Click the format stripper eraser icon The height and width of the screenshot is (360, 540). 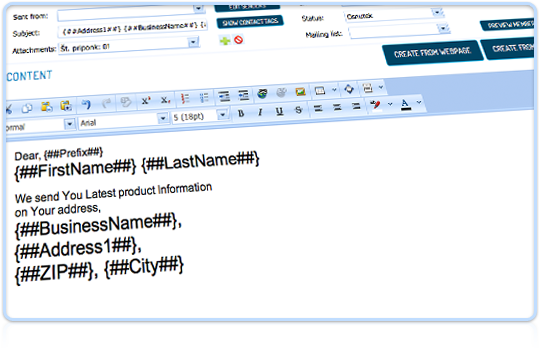tap(126, 102)
